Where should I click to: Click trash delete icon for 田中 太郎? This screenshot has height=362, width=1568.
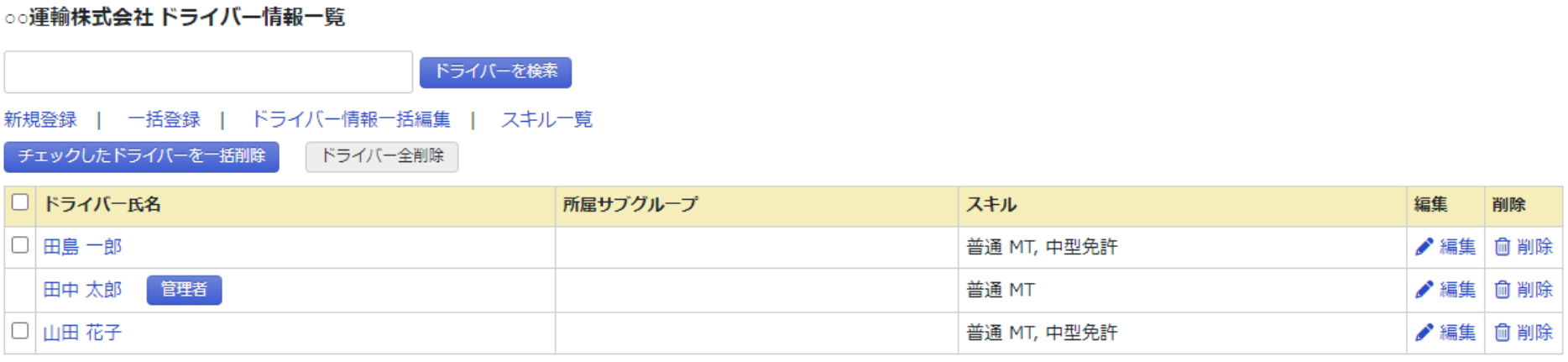pos(1503,290)
